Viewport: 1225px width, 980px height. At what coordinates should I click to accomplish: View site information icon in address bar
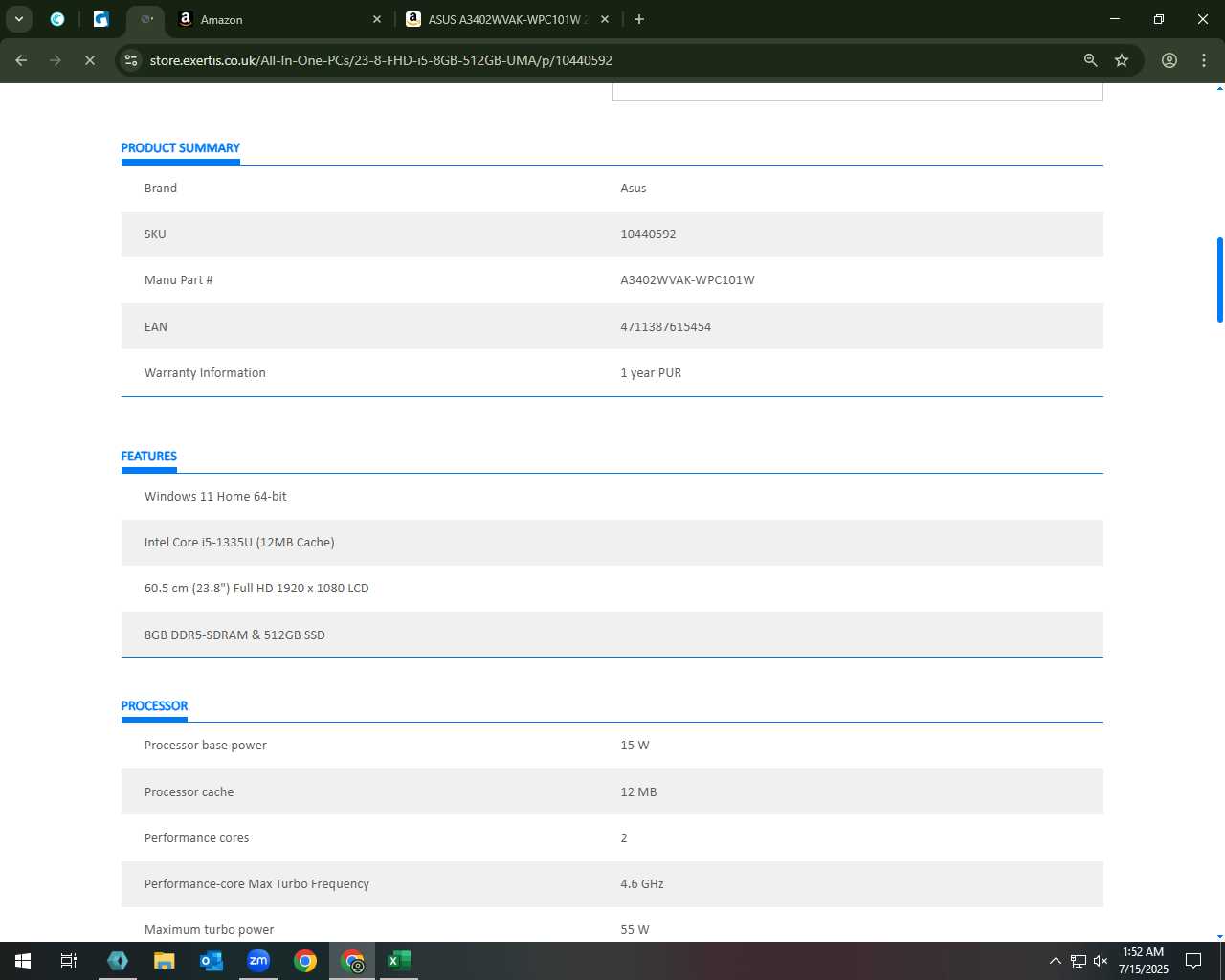(132, 60)
